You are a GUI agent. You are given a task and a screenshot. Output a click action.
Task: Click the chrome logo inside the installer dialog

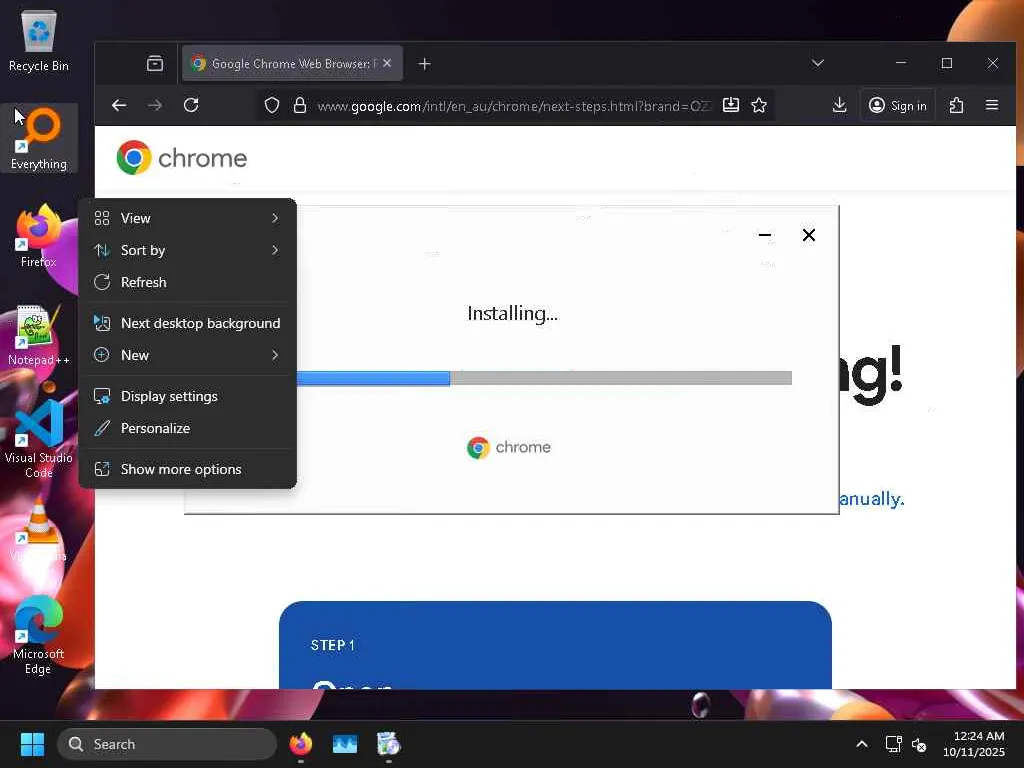pyautogui.click(x=509, y=447)
